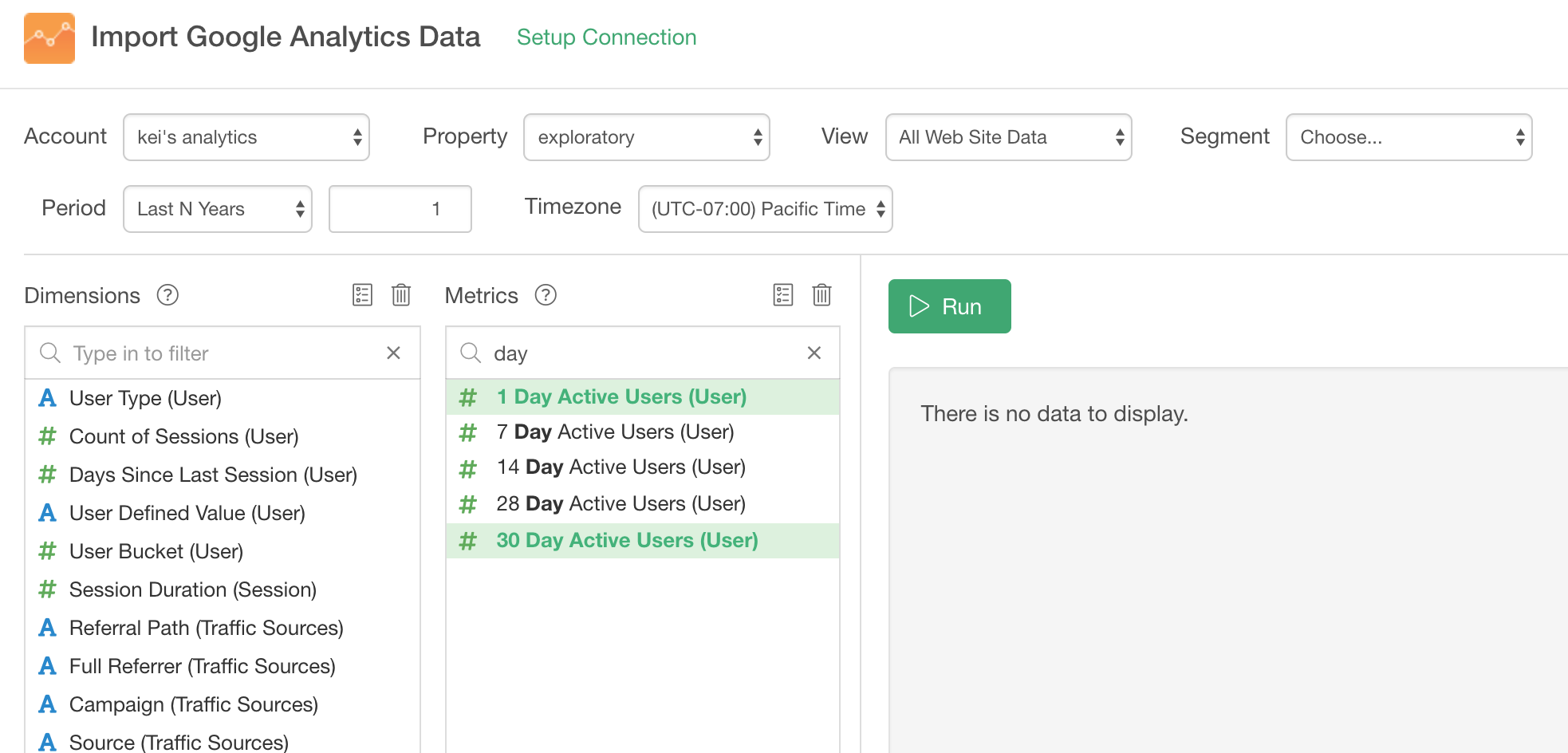The image size is (1568, 753).
Task: Clear all Dimensions with trash icon
Action: (x=401, y=295)
